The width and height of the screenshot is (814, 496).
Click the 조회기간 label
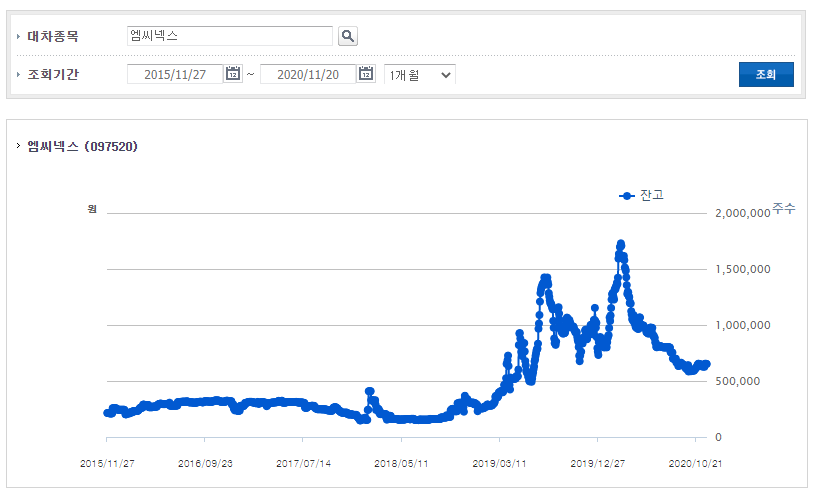pos(52,74)
